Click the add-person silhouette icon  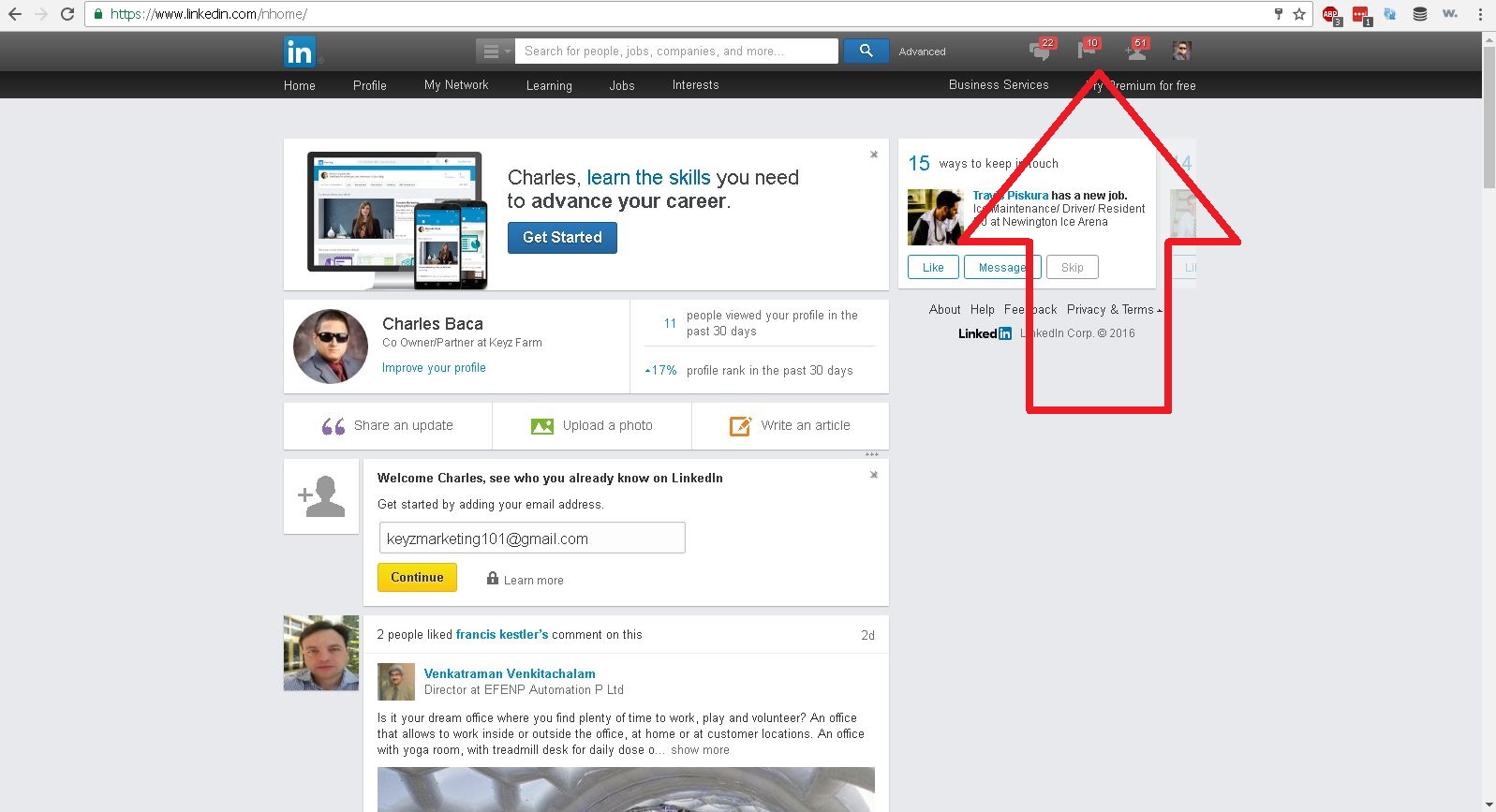click(x=321, y=496)
